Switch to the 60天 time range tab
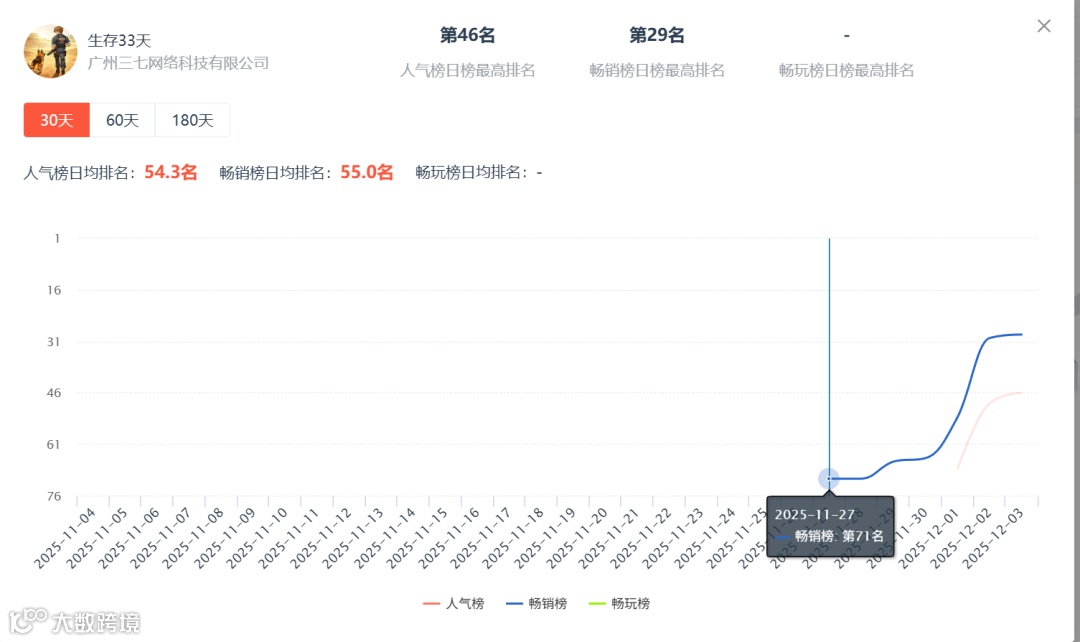Screen dimensions: 1080x642 tap(123, 120)
